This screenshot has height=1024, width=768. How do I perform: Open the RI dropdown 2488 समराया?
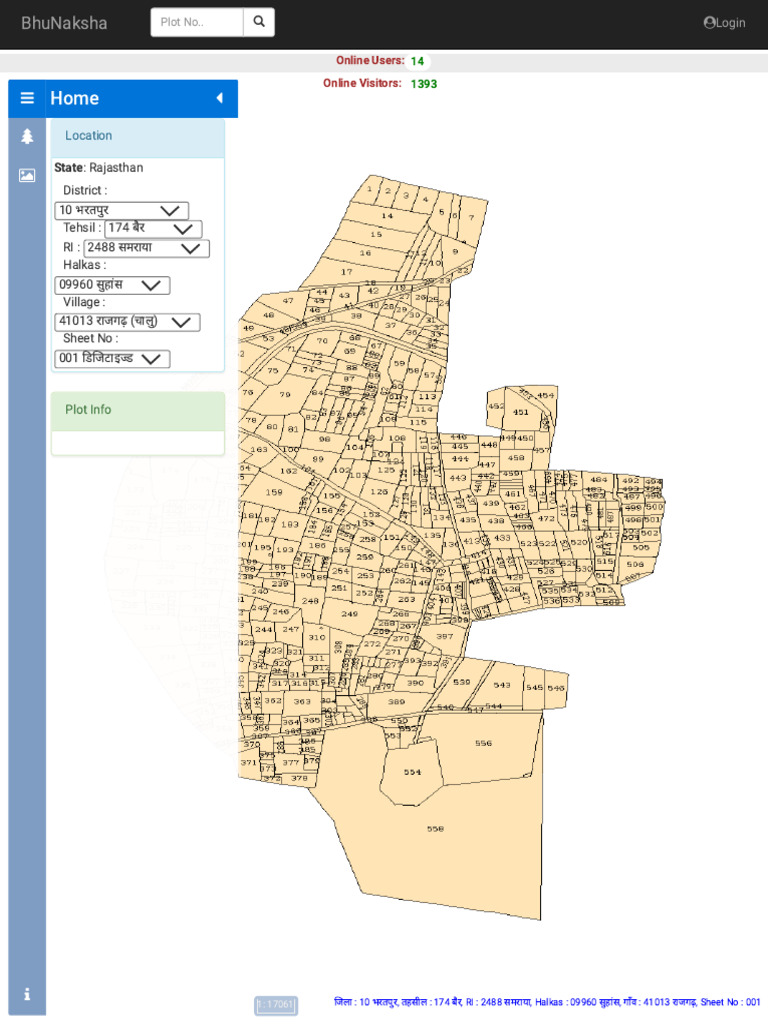coord(146,248)
